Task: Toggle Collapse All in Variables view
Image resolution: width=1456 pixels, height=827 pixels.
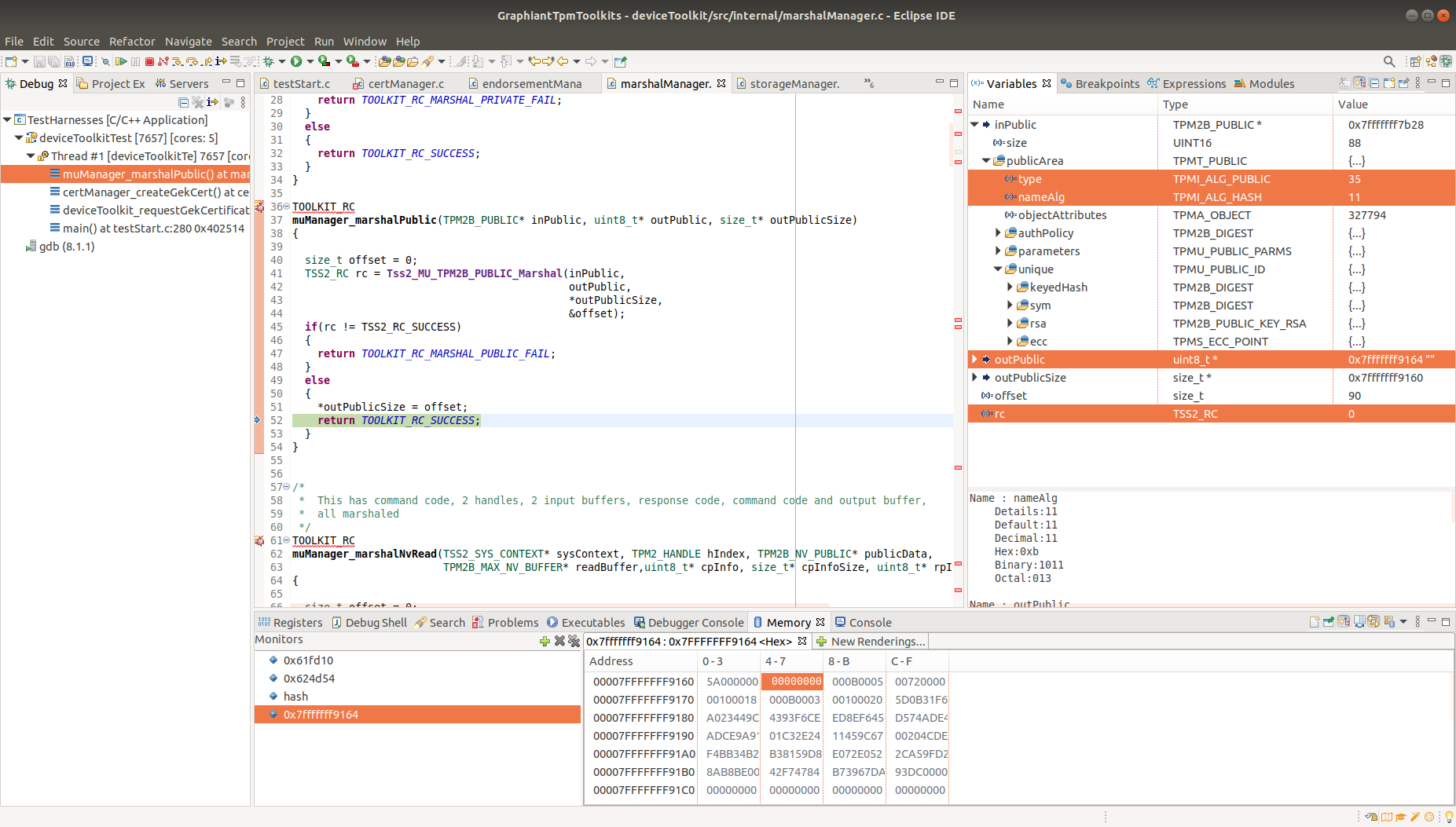Action: 1374,83
